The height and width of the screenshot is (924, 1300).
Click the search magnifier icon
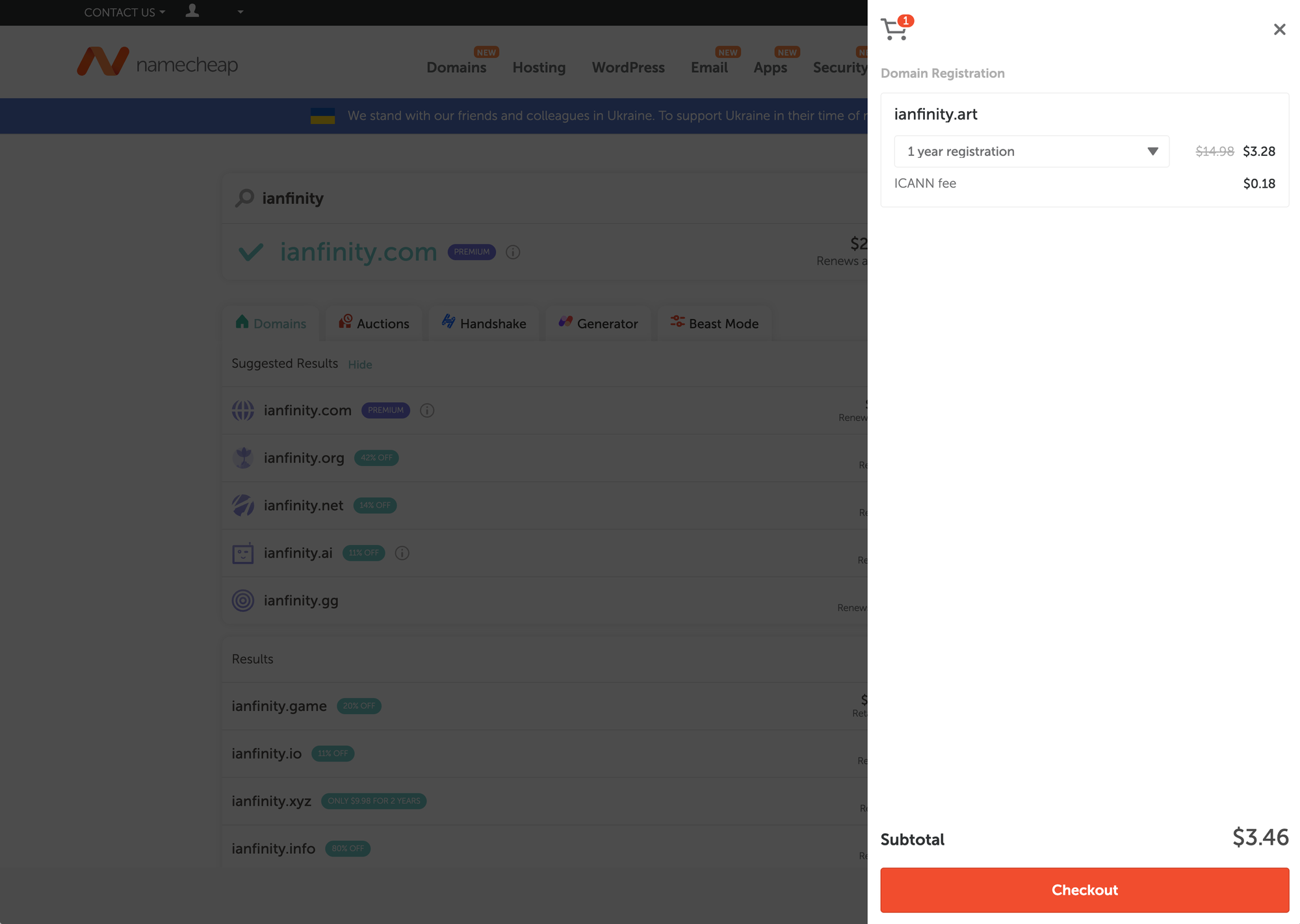tap(244, 198)
